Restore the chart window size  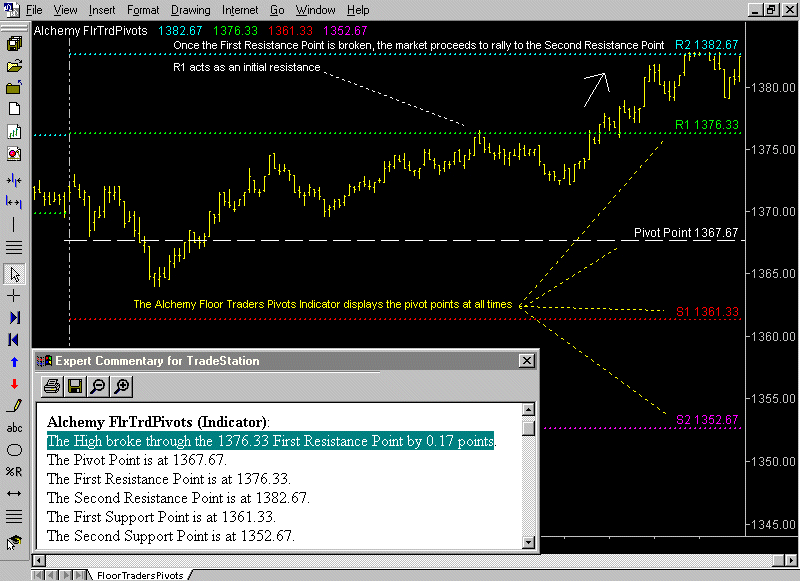pos(771,10)
